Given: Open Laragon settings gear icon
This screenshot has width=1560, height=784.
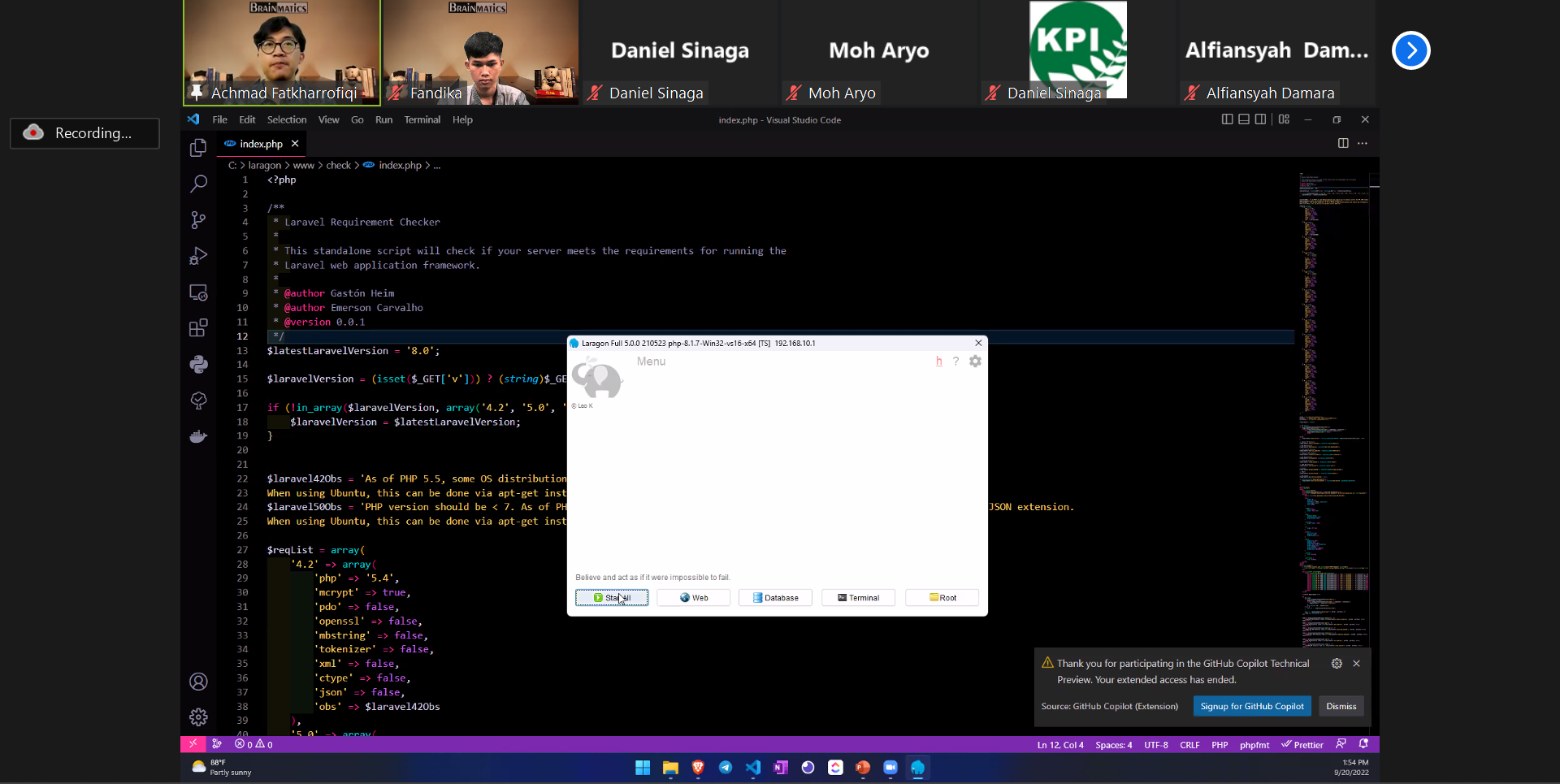Looking at the screenshot, I should point(975,362).
